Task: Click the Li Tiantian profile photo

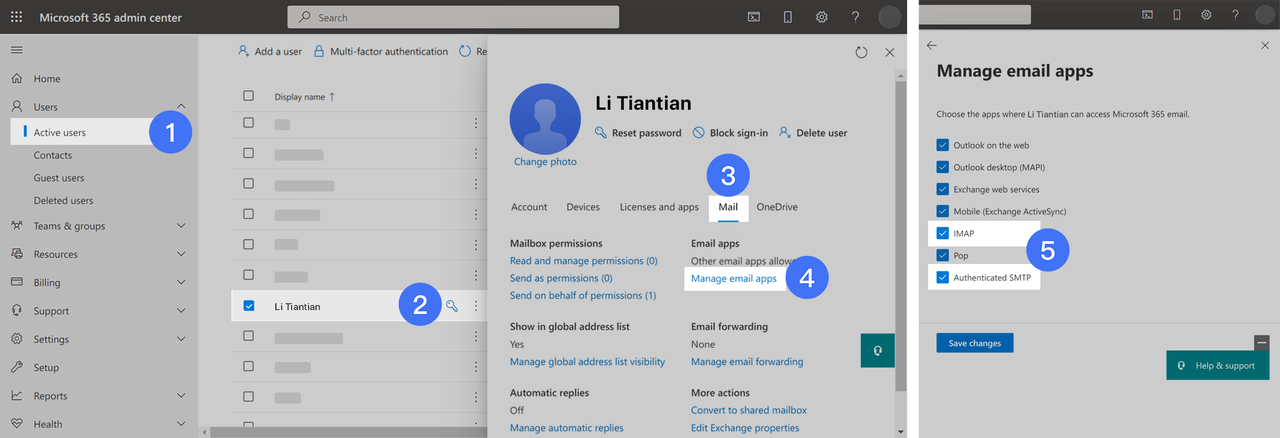Action: (x=545, y=118)
